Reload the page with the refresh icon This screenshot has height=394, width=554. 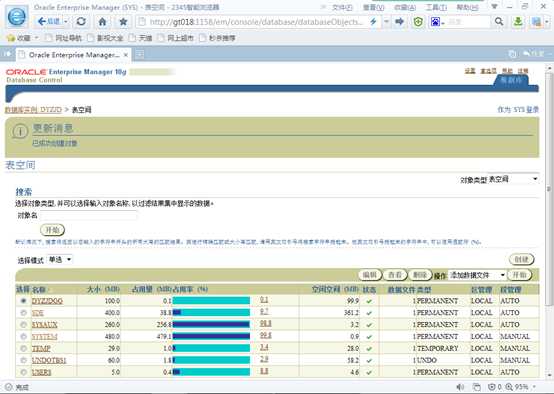[81, 22]
